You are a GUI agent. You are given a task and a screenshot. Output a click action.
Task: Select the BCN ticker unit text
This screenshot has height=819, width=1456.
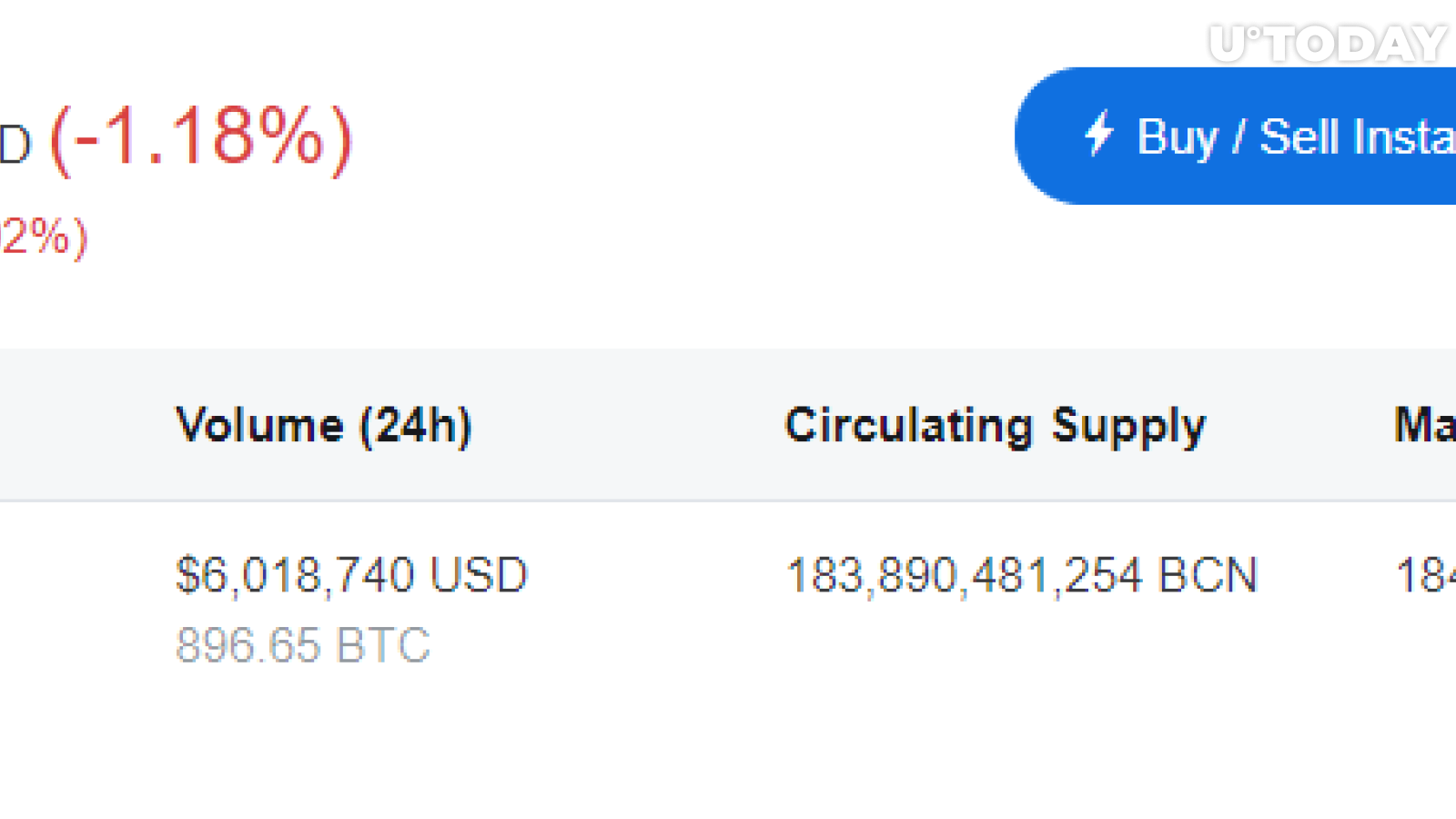click(x=1208, y=575)
